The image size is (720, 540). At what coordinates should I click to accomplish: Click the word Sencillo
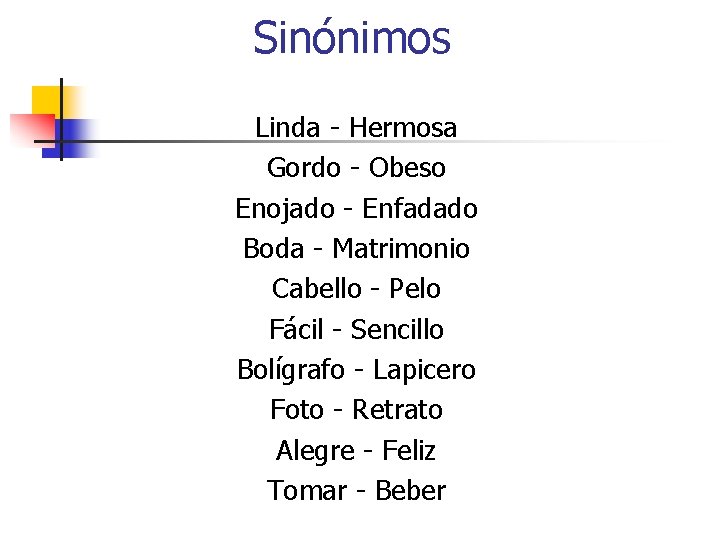click(397, 330)
